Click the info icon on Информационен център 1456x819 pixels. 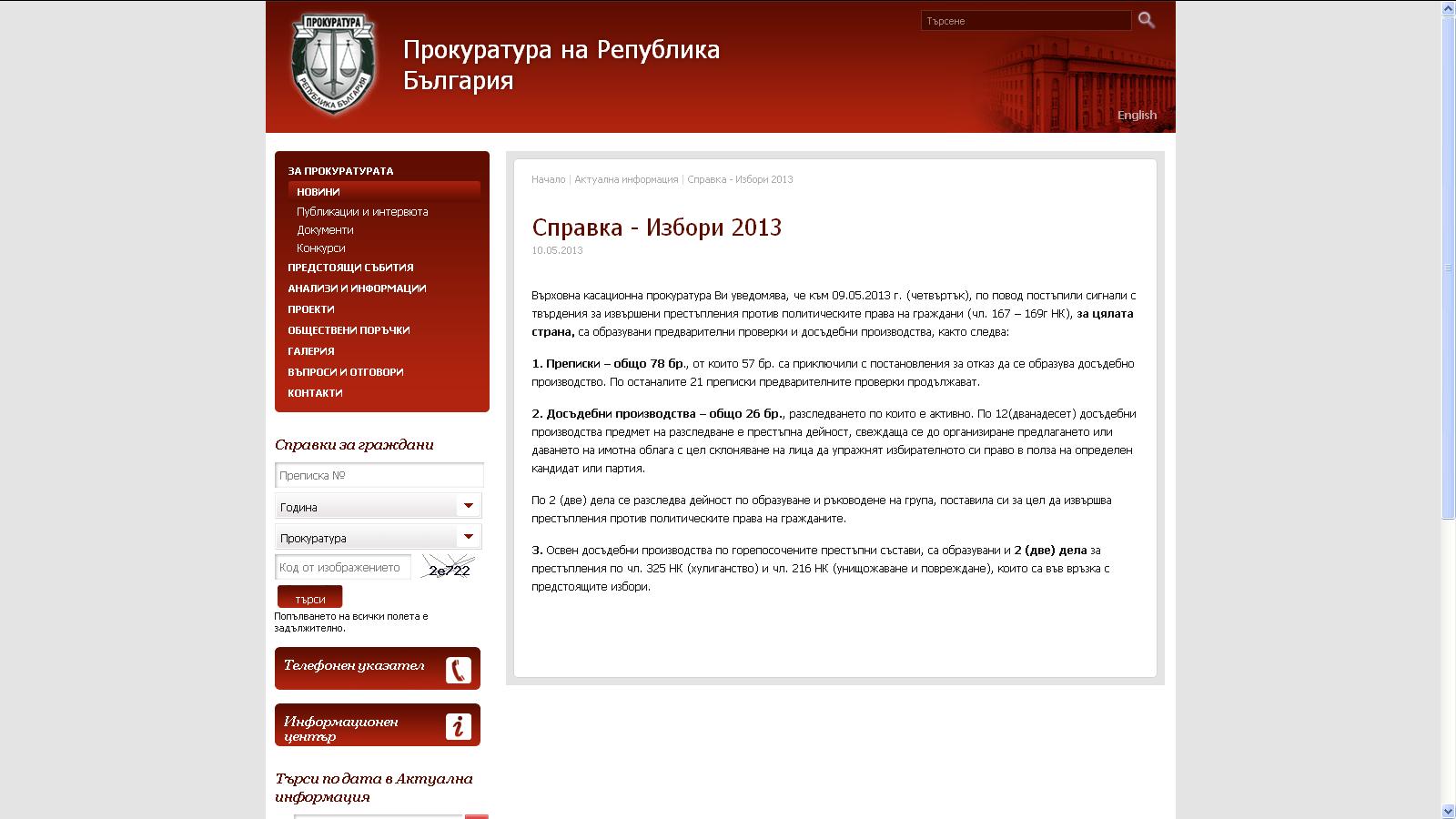459,726
